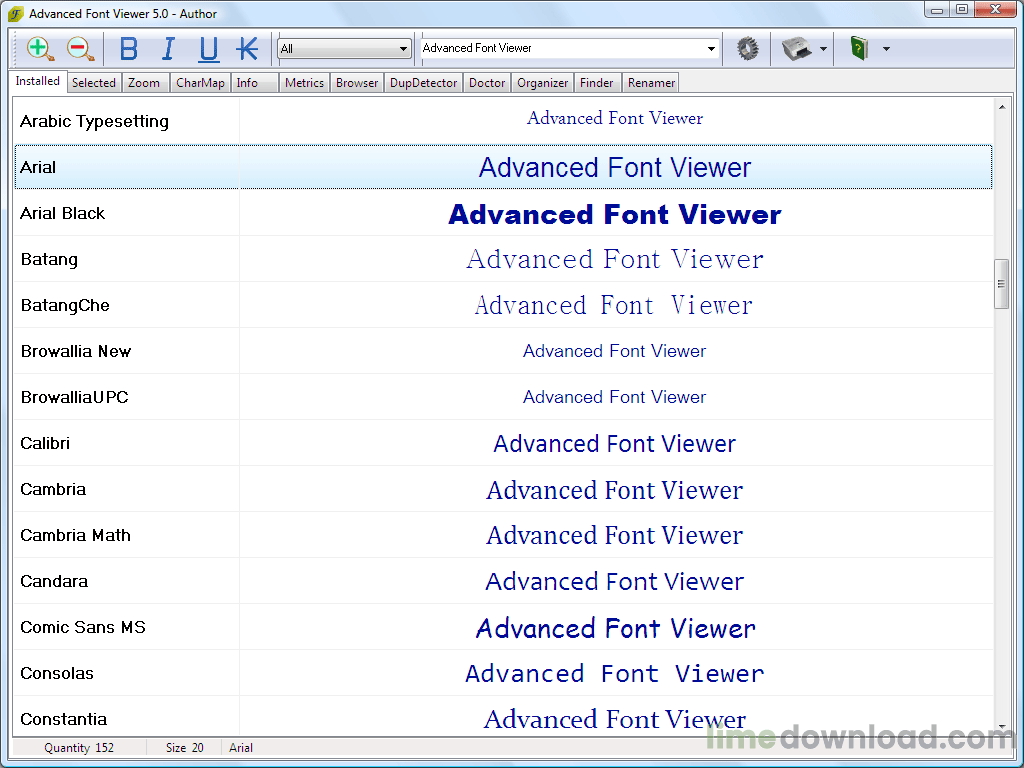
Task: Minimize the Advanced Font Viewer window
Action: (936, 10)
